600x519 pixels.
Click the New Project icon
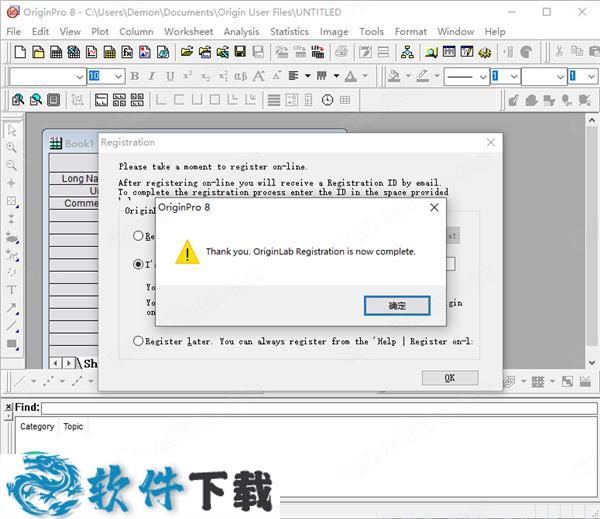pos(20,52)
